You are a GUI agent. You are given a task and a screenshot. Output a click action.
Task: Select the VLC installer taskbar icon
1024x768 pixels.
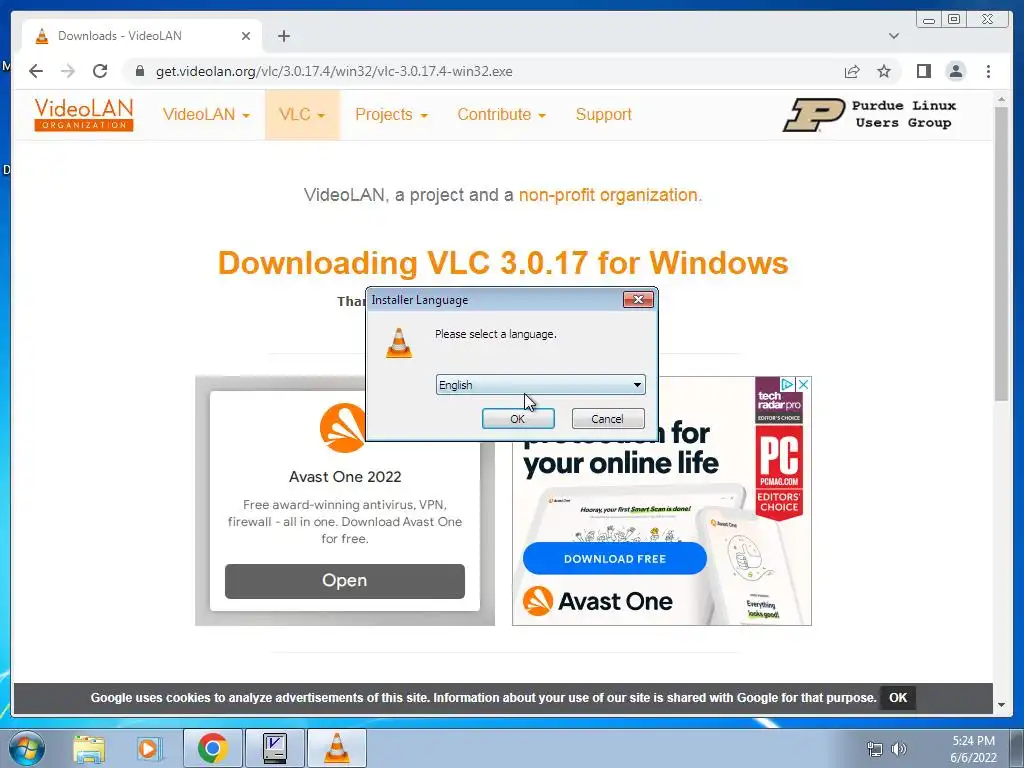pyautogui.click(x=336, y=748)
